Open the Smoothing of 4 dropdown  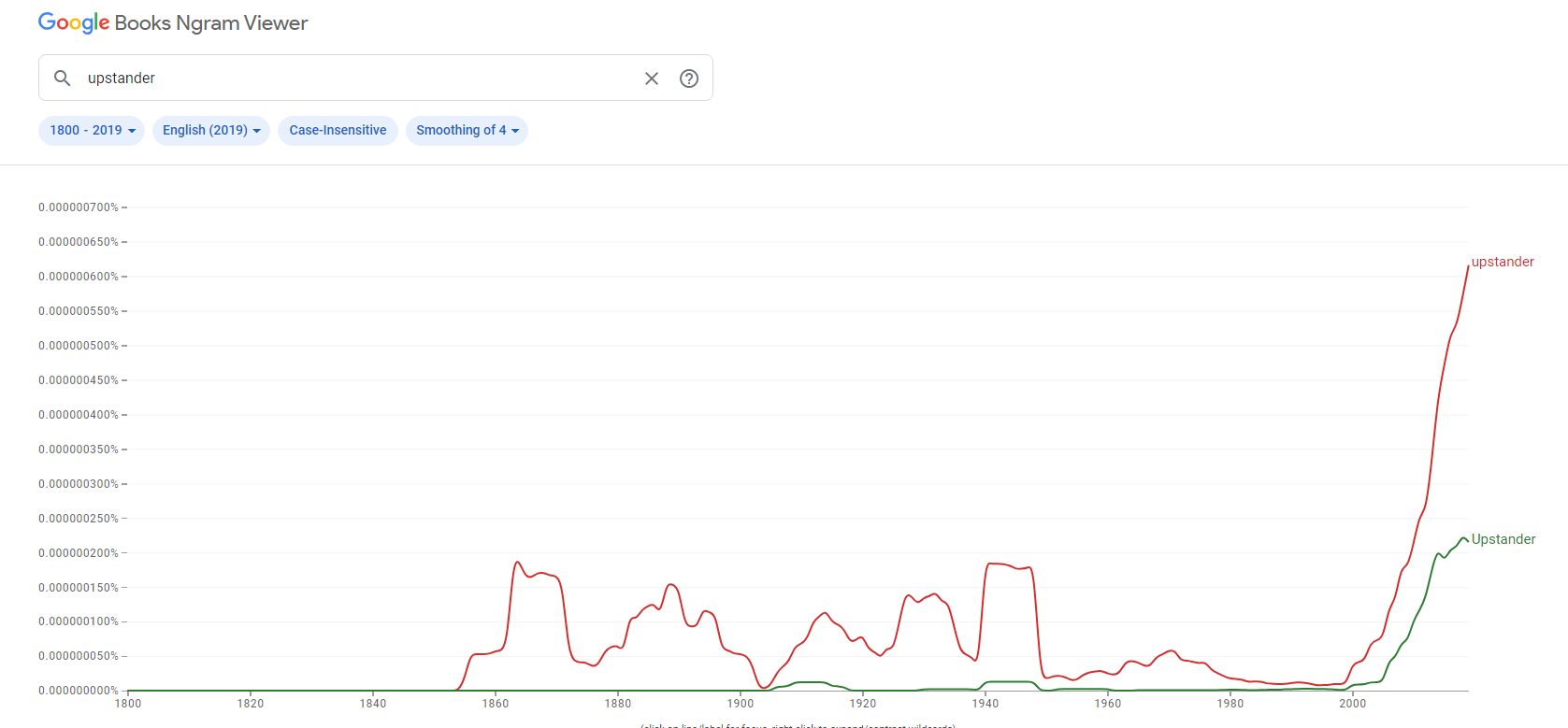[467, 131]
